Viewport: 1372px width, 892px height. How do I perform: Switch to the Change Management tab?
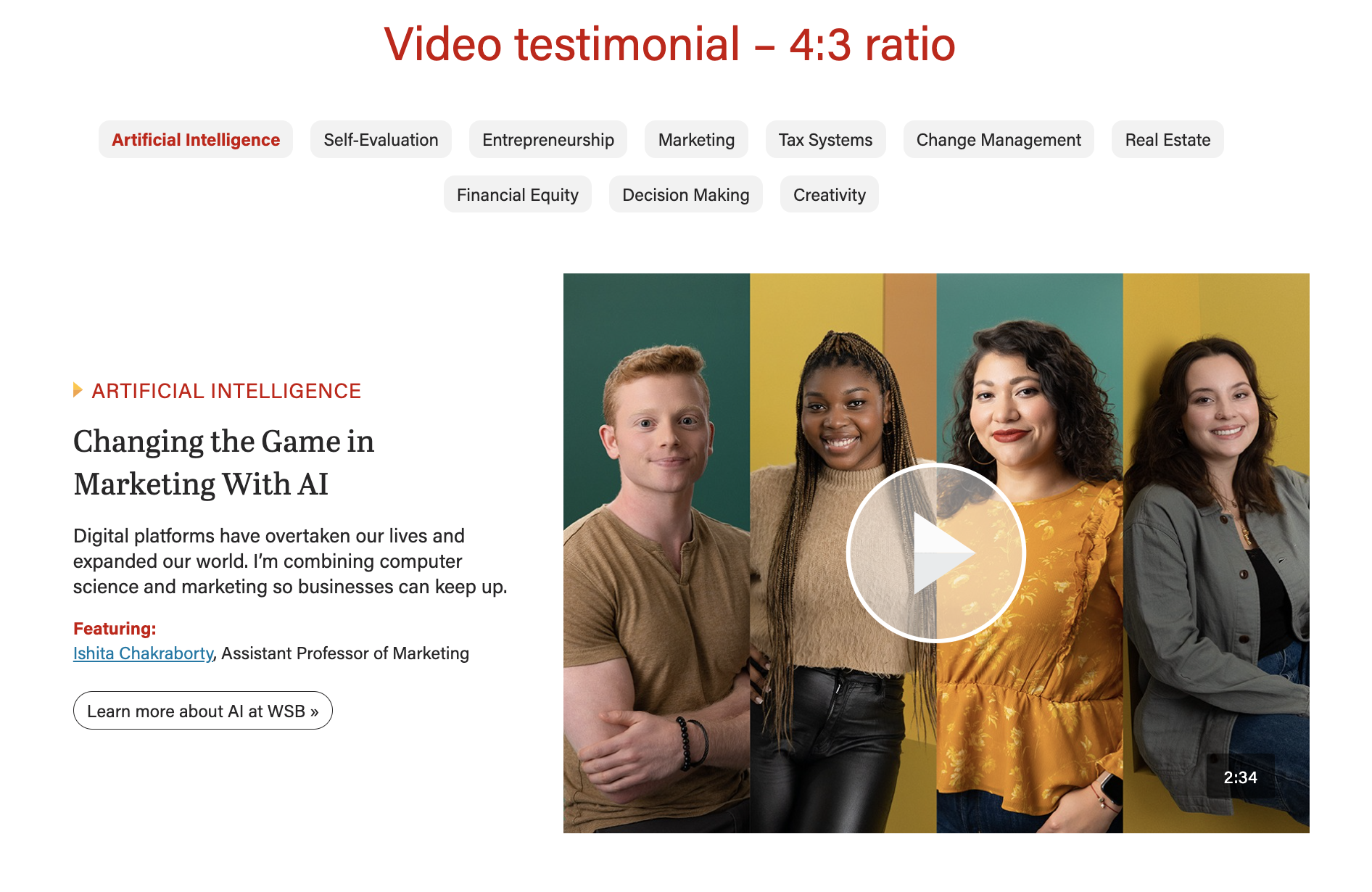click(999, 140)
